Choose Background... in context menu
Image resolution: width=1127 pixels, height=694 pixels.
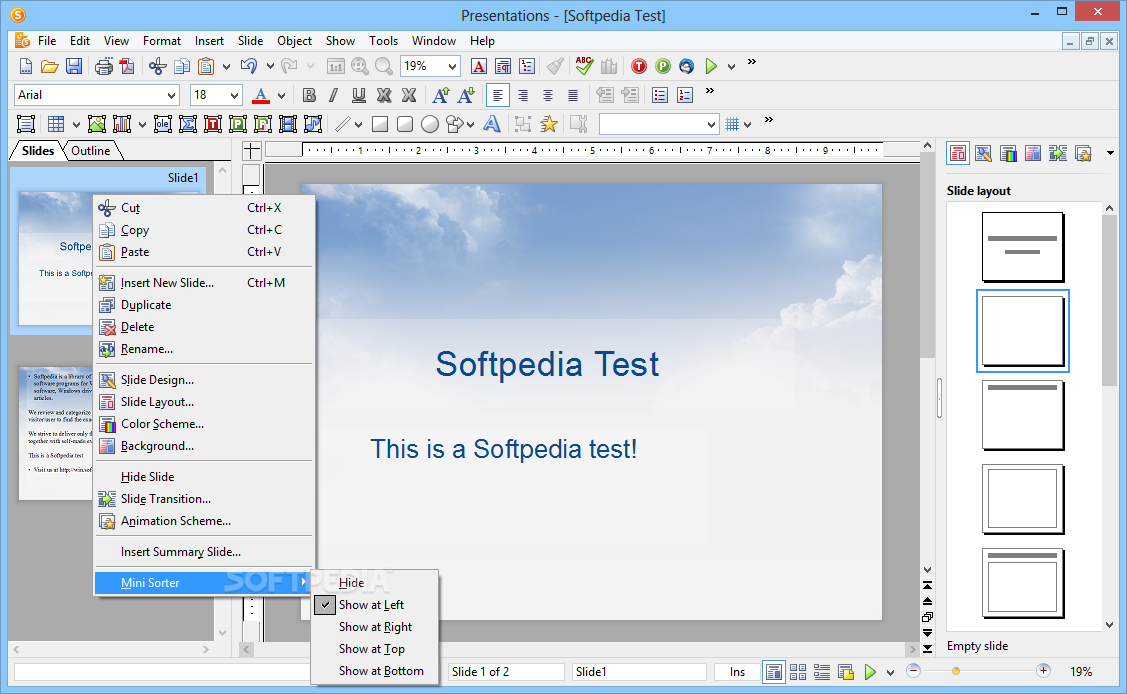[204, 446]
